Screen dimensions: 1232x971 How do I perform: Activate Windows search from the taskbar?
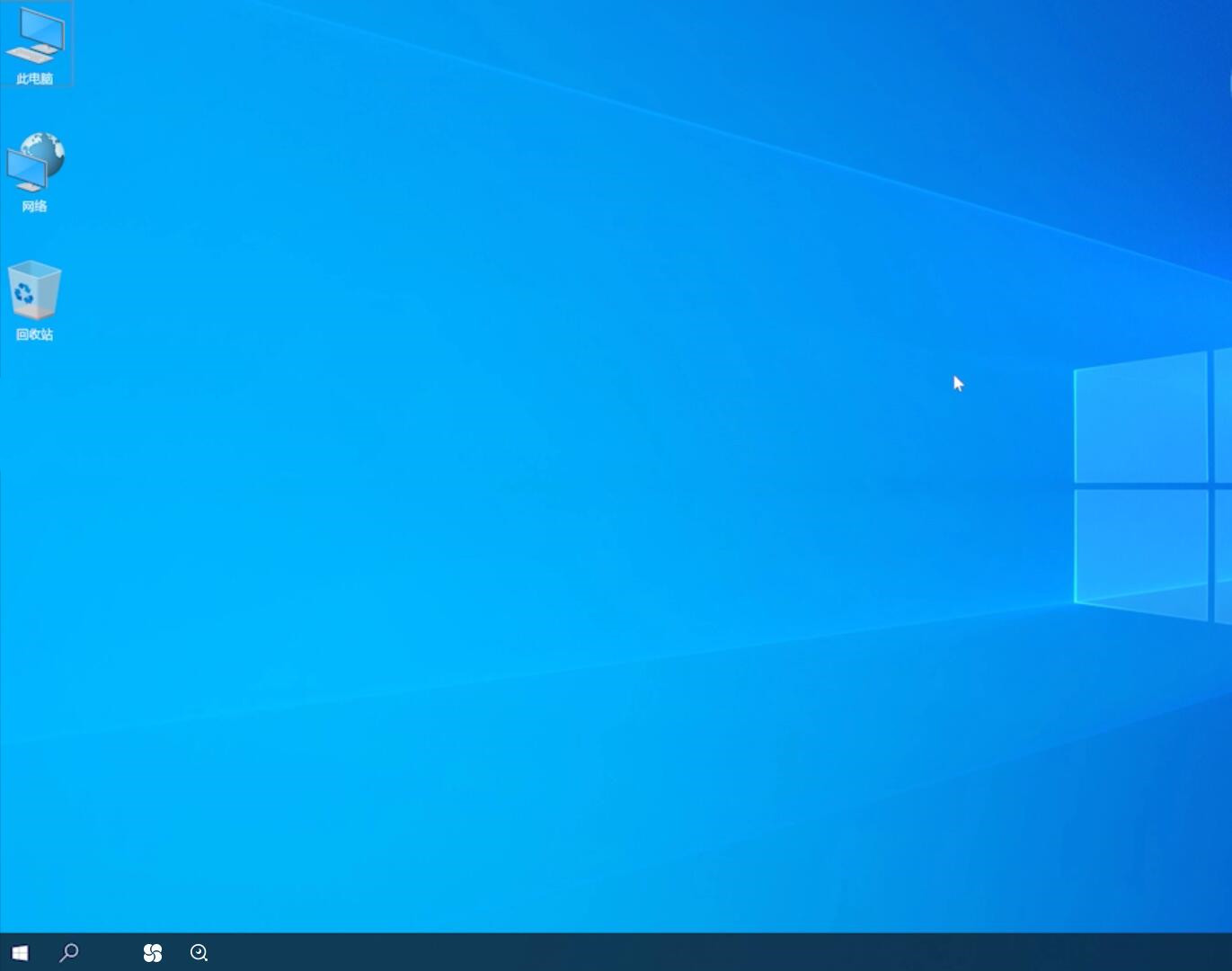click(68, 953)
